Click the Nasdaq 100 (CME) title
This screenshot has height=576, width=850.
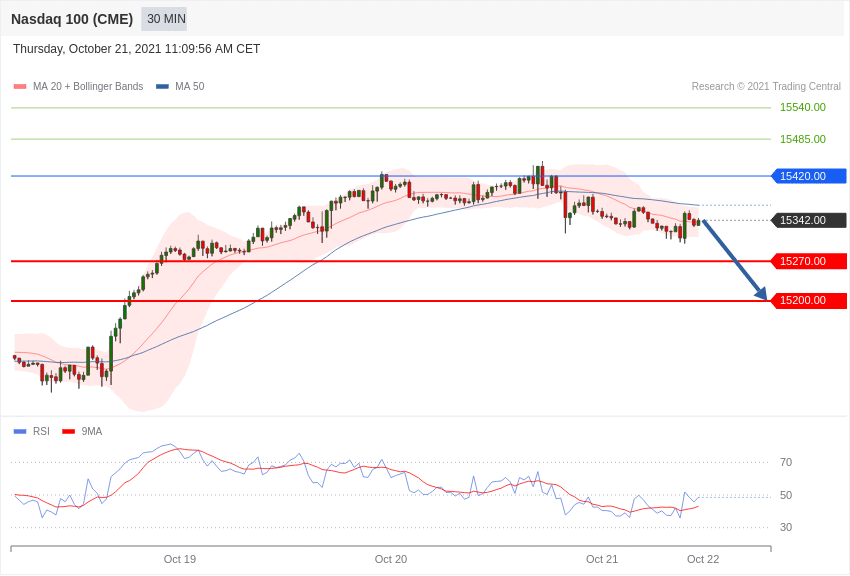pyautogui.click(x=72, y=19)
